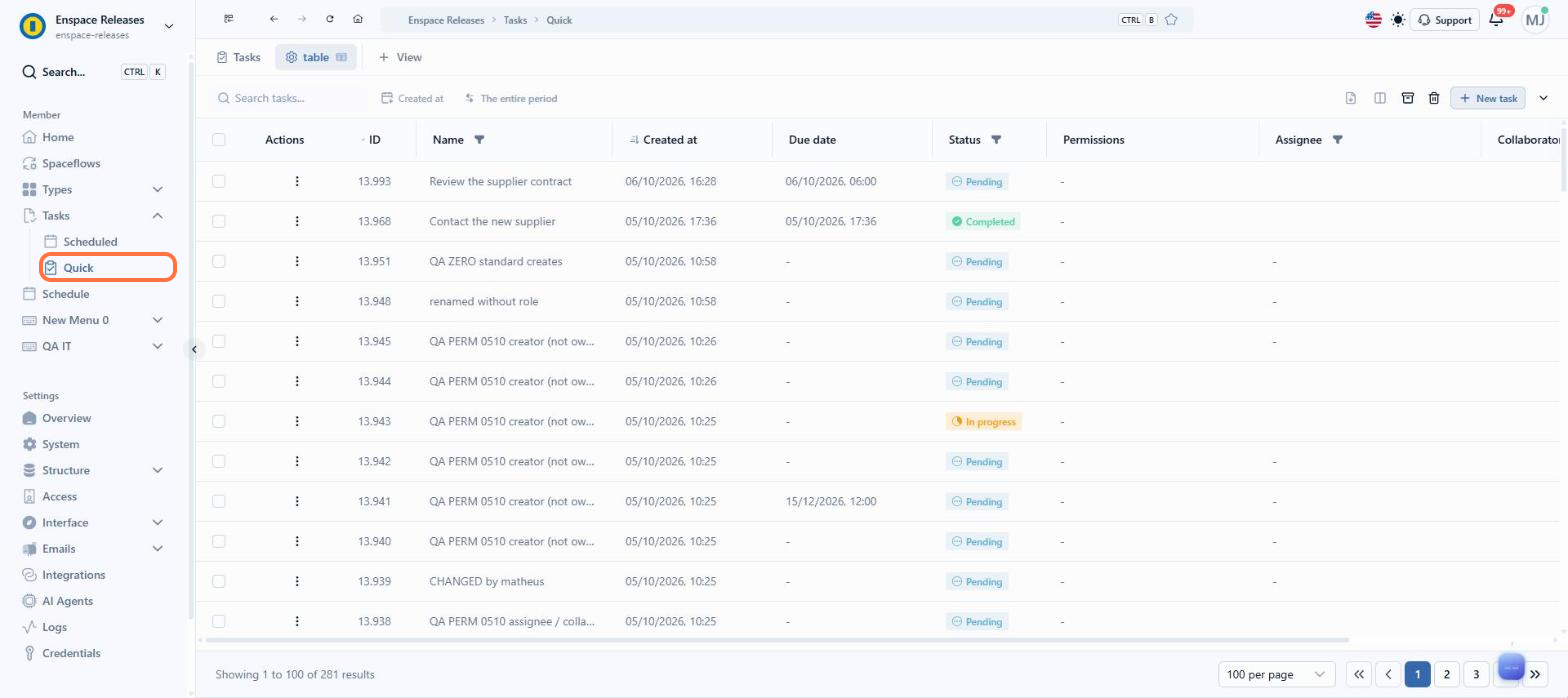Click the floating blue chat bubble
1568x698 pixels.
point(1511,667)
